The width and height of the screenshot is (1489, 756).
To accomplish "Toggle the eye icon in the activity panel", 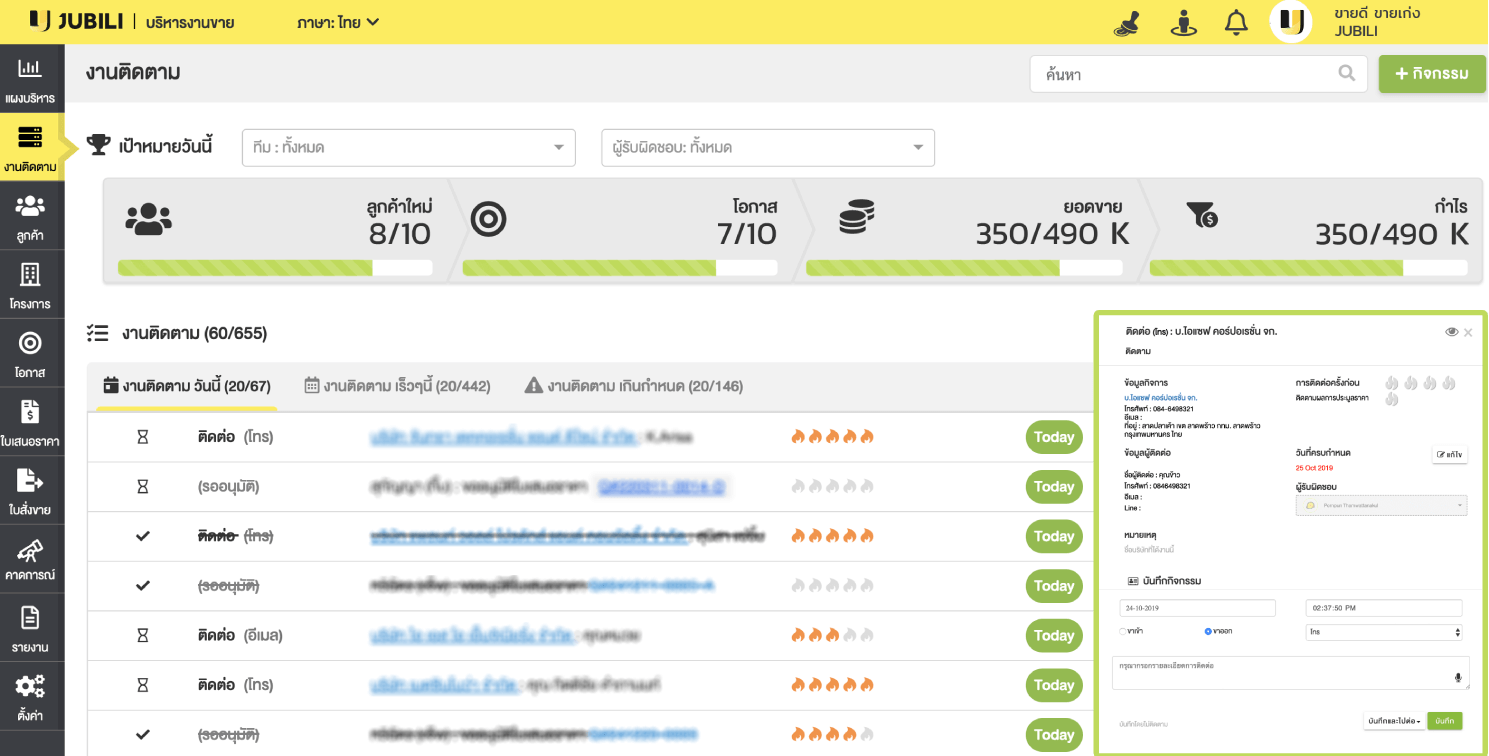I will click(x=1451, y=332).
